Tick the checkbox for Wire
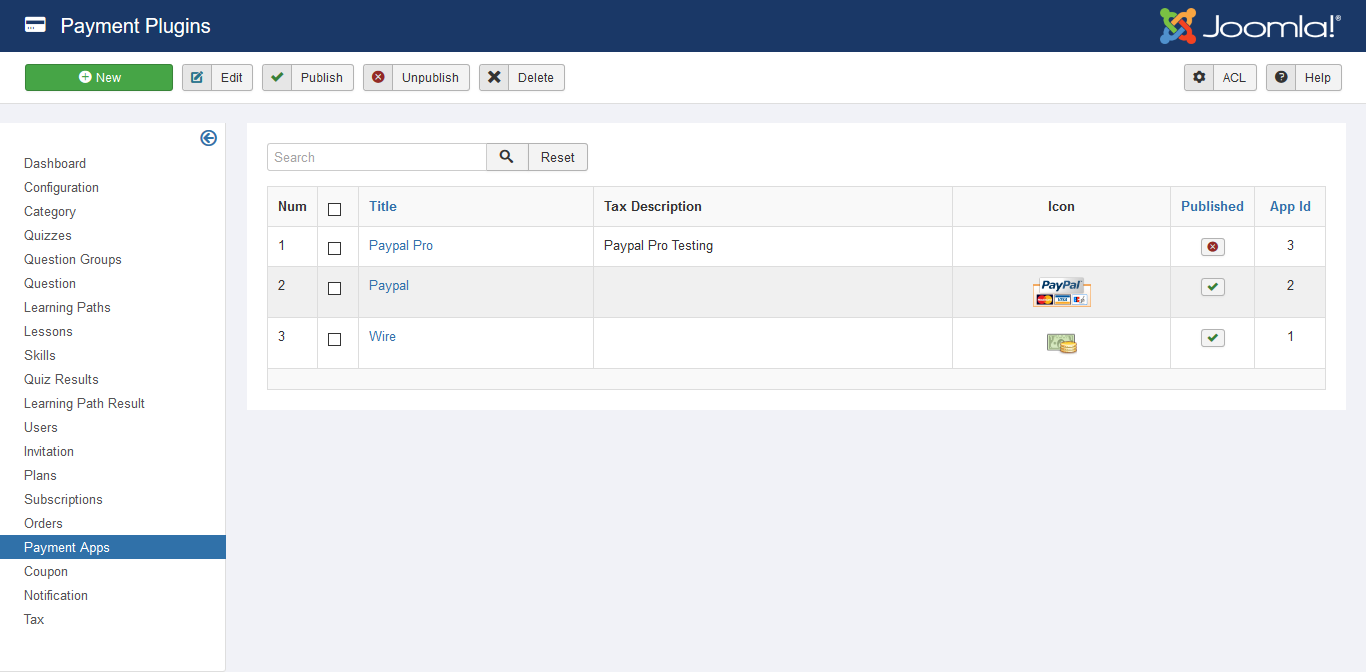Screen dimensions: 1366x672 [334, 339]
